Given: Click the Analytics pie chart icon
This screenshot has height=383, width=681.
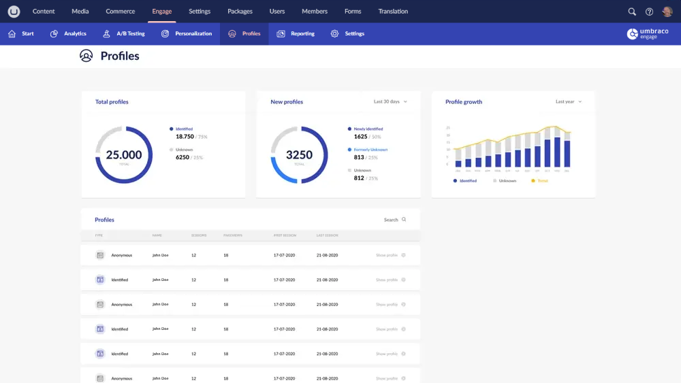Looking at the screenshot, I should pos(54,34).
